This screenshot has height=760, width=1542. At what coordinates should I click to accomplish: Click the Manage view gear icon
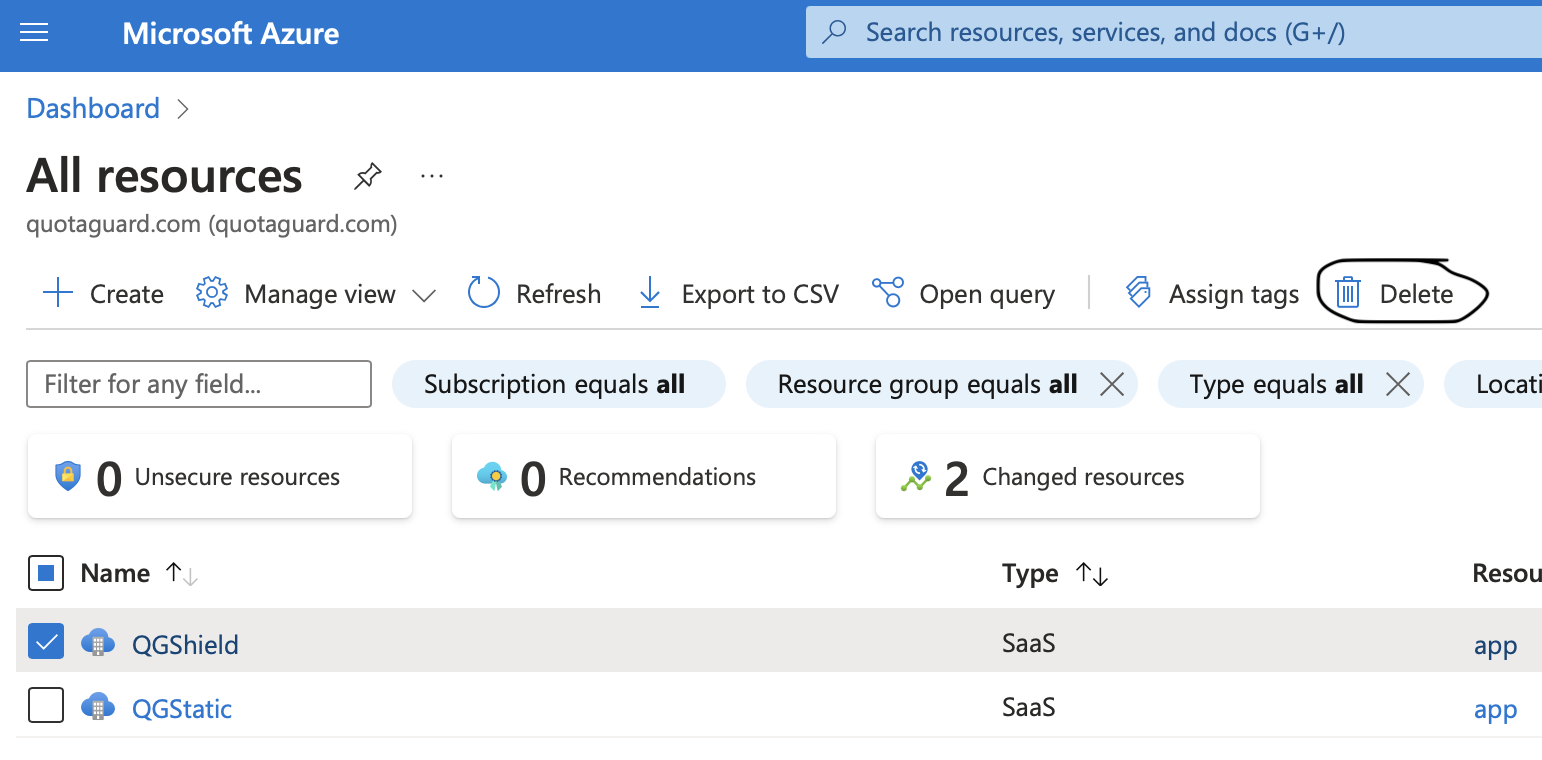click(x=212, y=294)
